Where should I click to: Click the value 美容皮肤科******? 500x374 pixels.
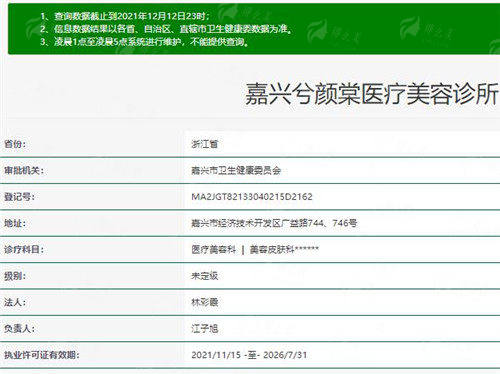pyautogui.click(x=284, y=249)
